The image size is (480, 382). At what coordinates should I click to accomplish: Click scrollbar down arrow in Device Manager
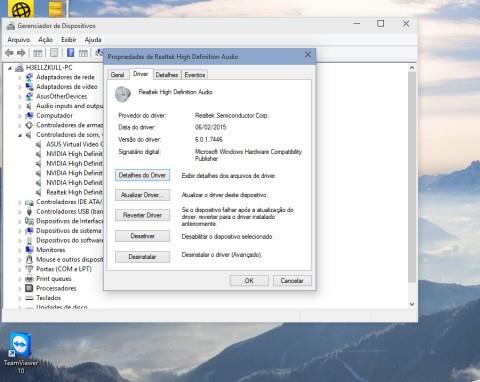[412, 304]
